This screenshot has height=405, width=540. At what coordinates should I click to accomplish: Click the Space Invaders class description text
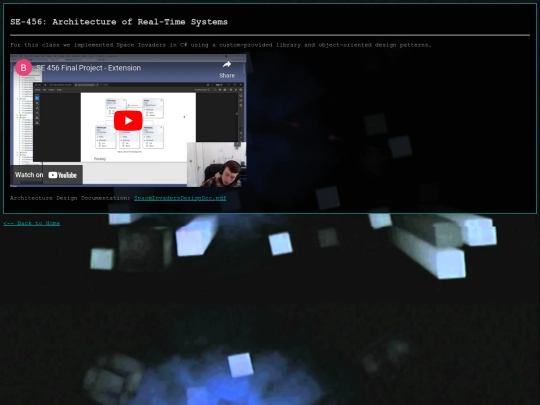pyautogui.click(x=220, y=45)
